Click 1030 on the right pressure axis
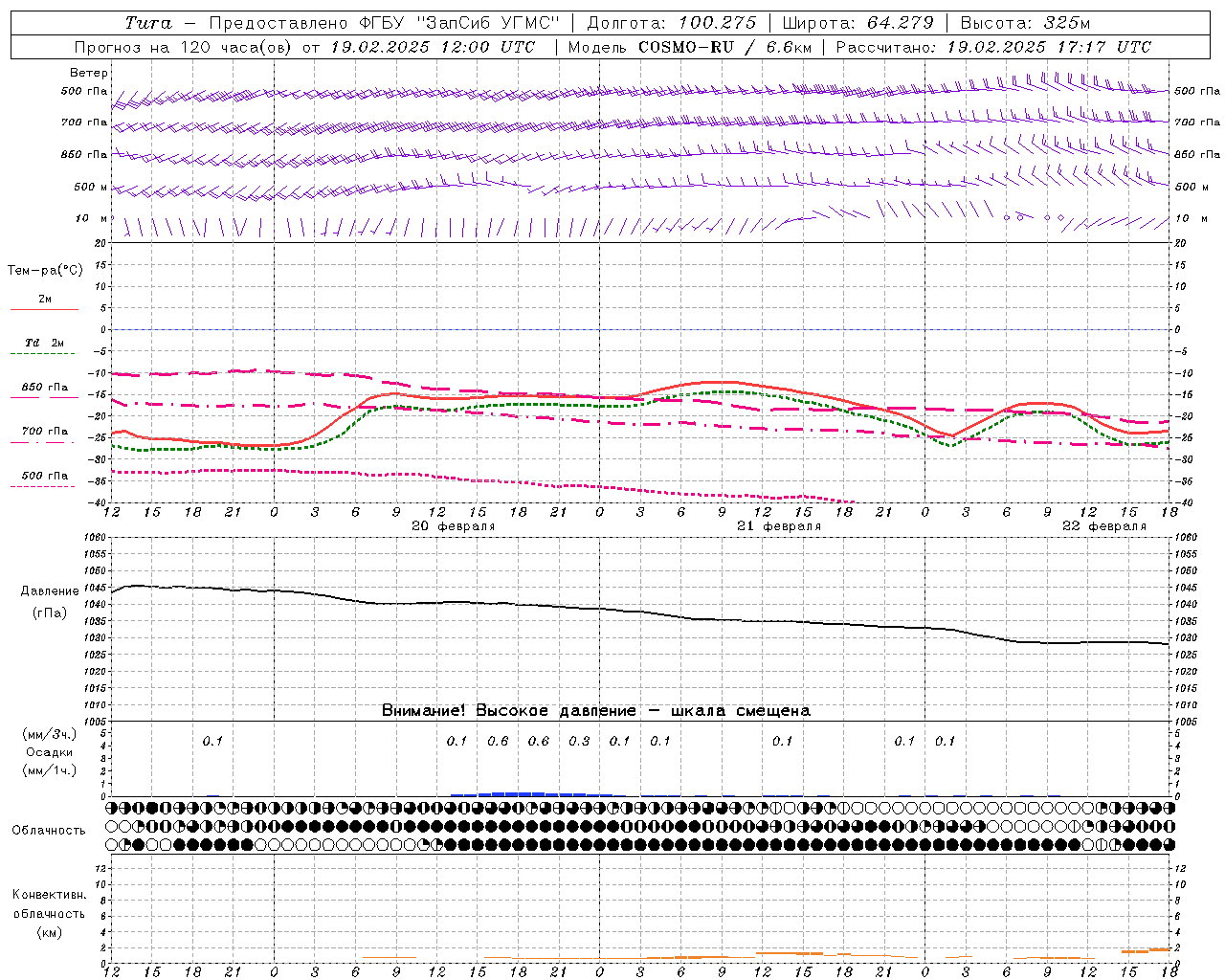Screen dimensions: 1225x980 point(1185,638)
